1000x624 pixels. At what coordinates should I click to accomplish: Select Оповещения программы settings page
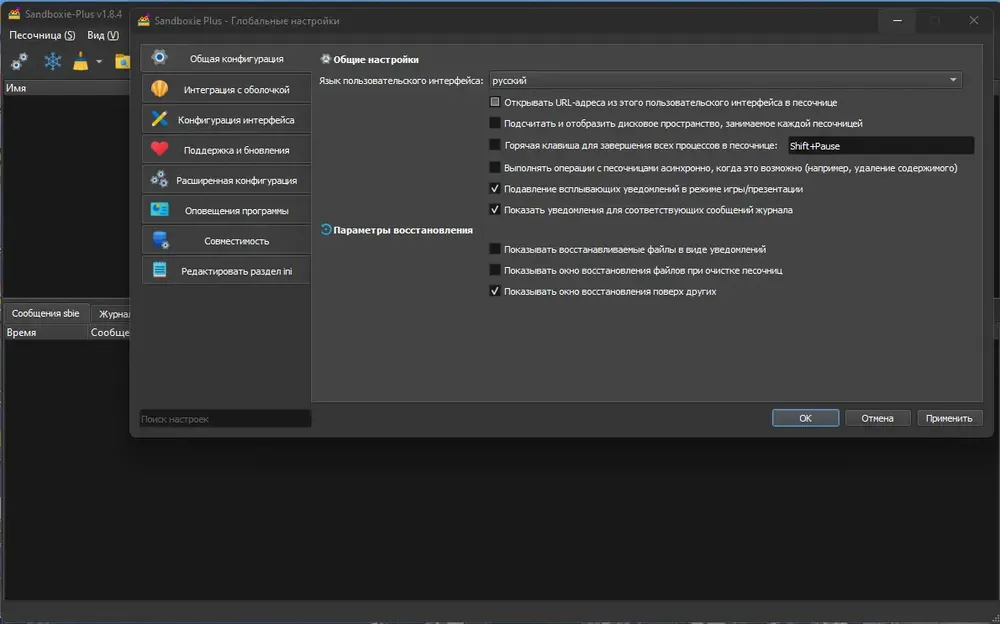click(x=226, y=210)
